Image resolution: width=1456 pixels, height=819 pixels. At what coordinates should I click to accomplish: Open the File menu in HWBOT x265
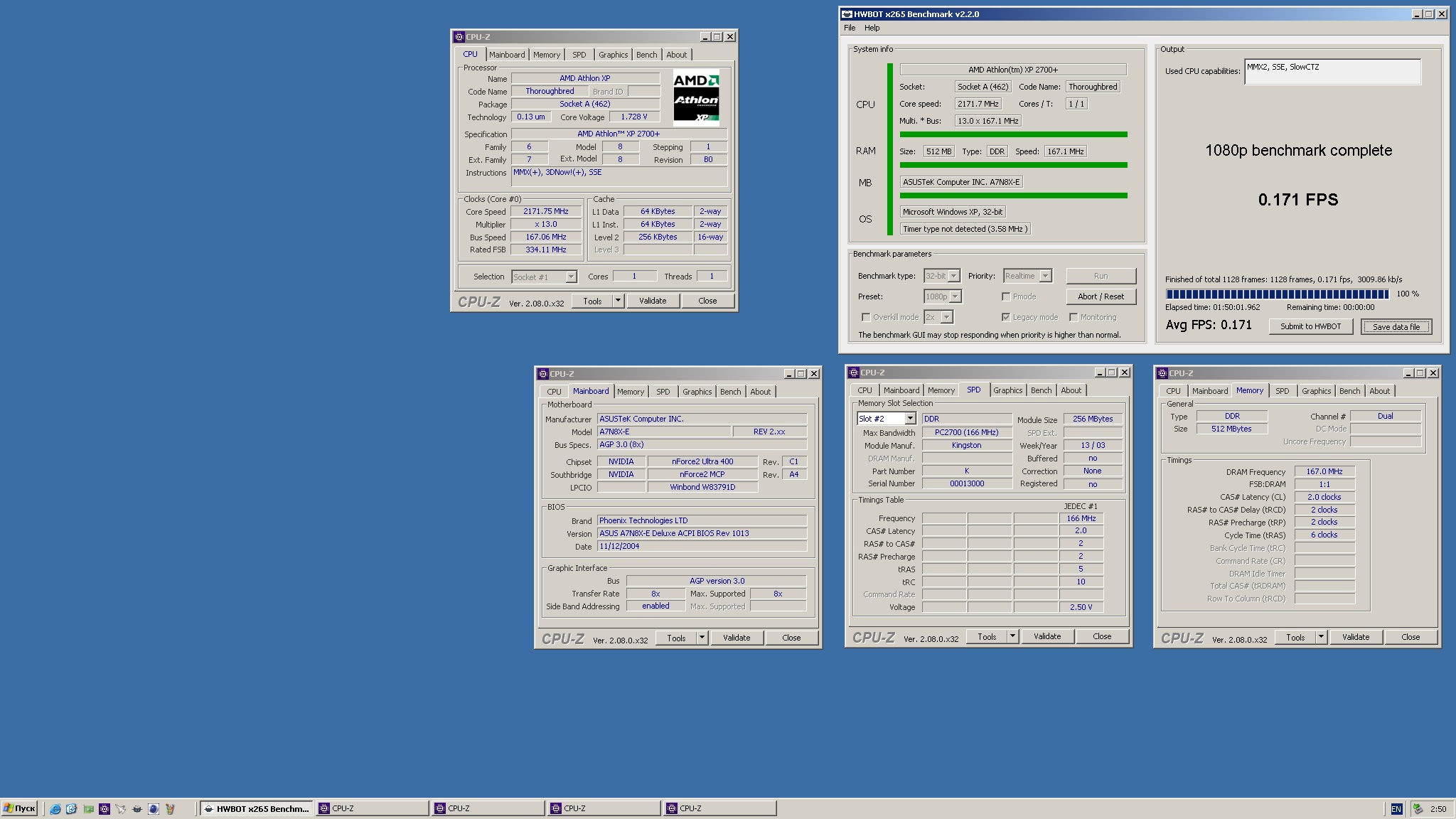click(850, 28)
